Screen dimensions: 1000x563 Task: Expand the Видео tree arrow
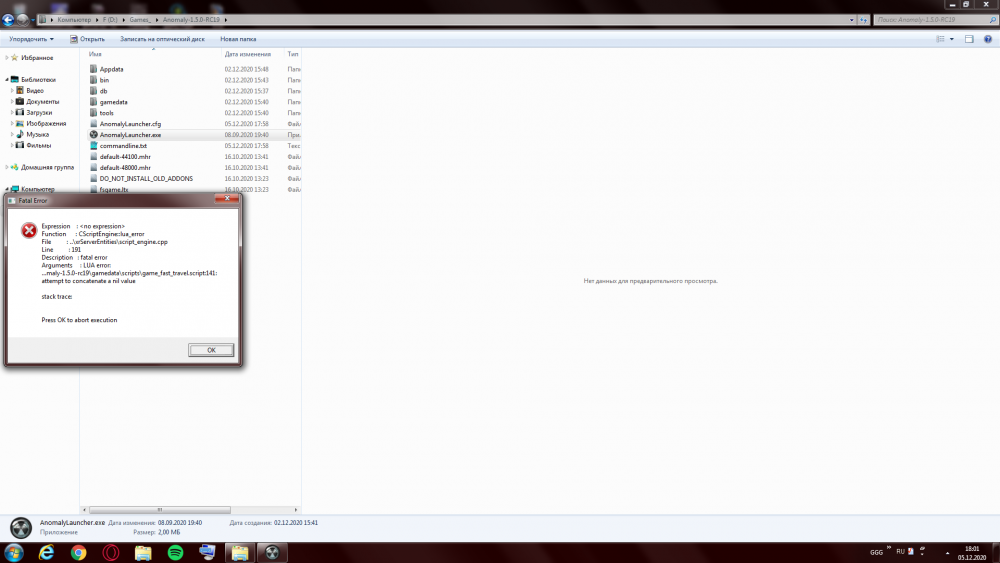point(12,91)
